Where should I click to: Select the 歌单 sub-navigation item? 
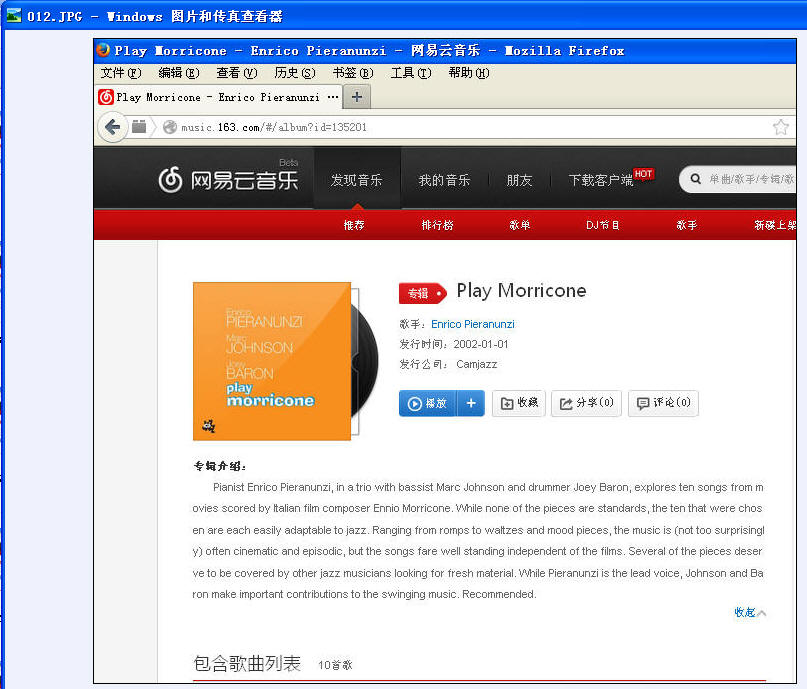click(519, 225)
